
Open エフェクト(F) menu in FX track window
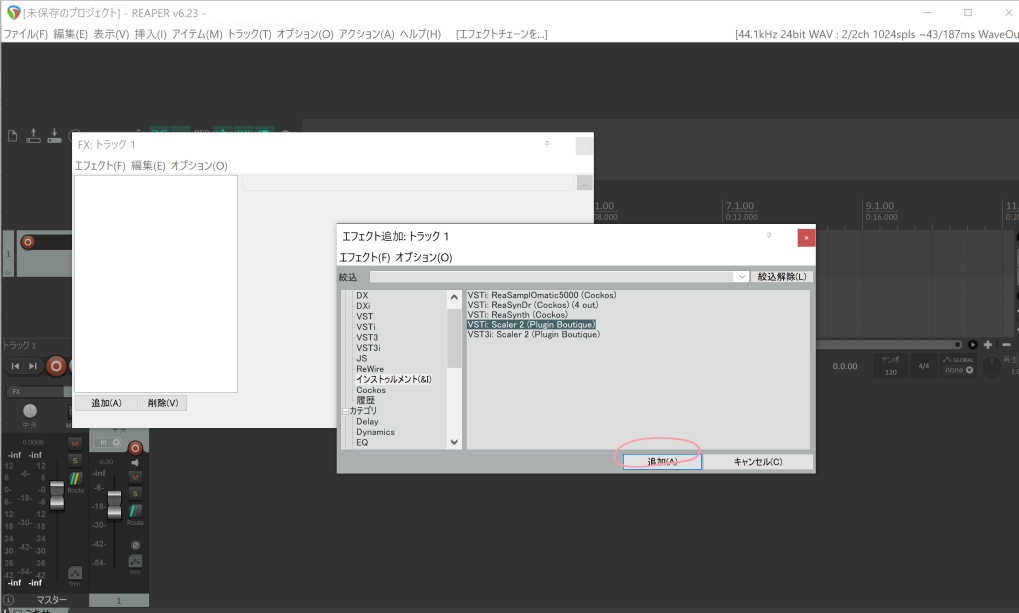pos(100,166)
